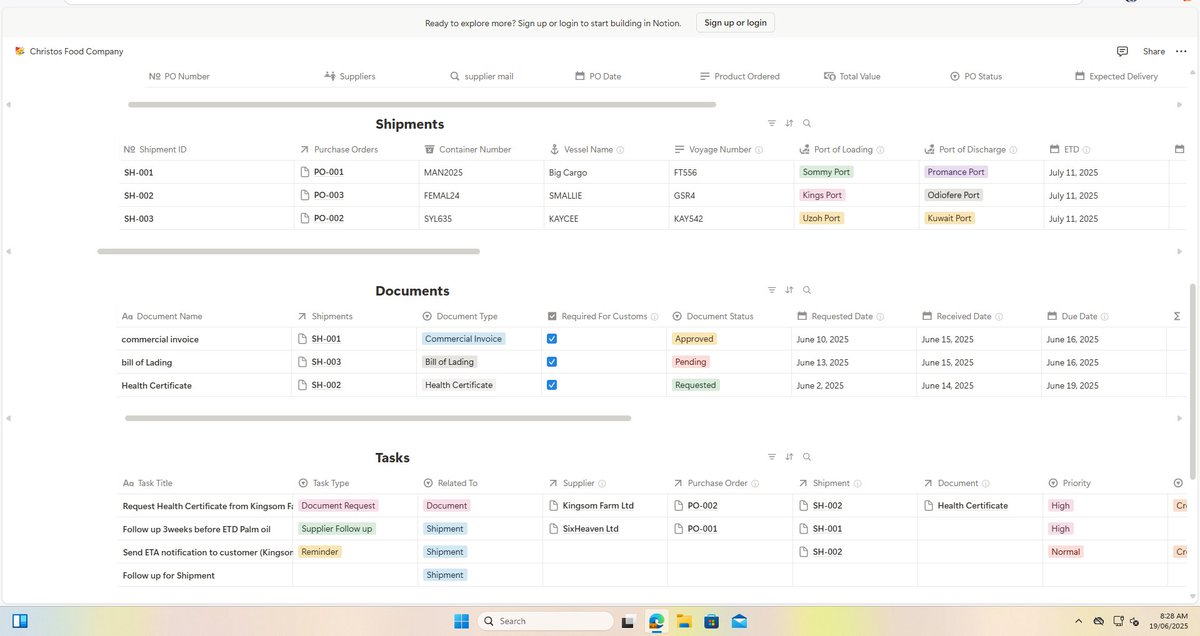Open the Container Number column header menu
Screen dimensions: 1200x636
pyautogui.click(x=467, y=149)
